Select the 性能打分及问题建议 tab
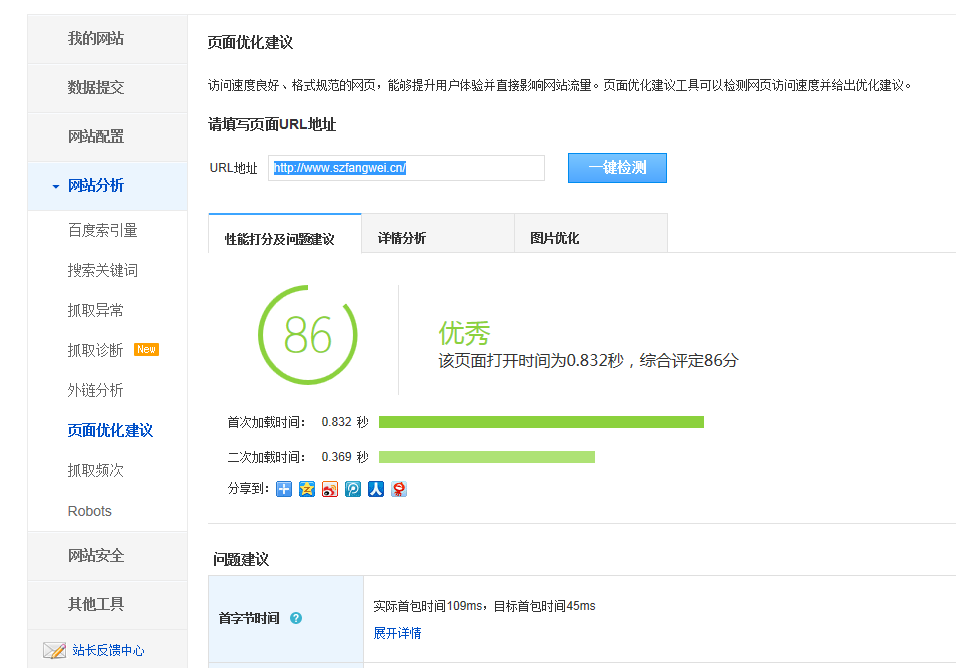Screen dimensions: 956x668 pyautogui.click(x=280, y=239)
